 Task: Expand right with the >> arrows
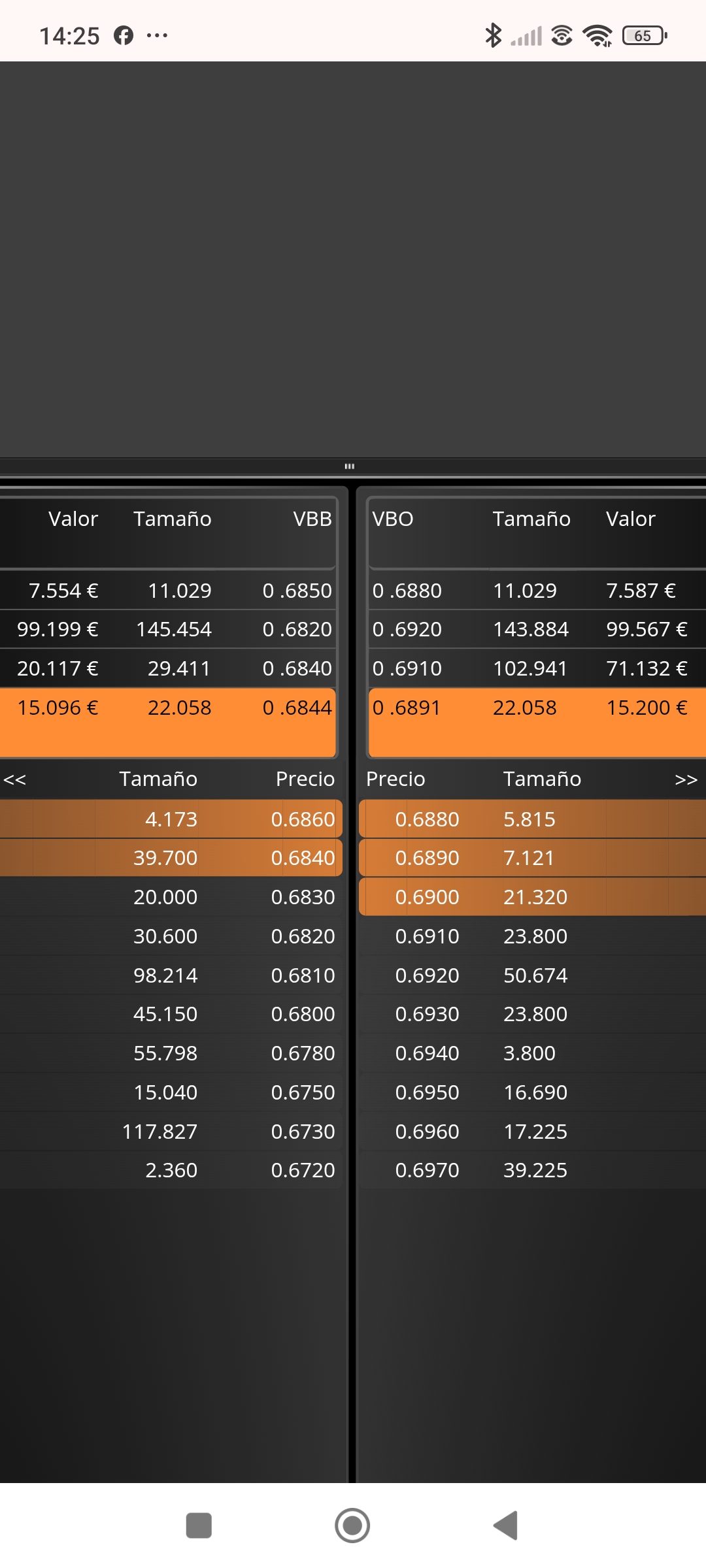click(x=686, y=779)
